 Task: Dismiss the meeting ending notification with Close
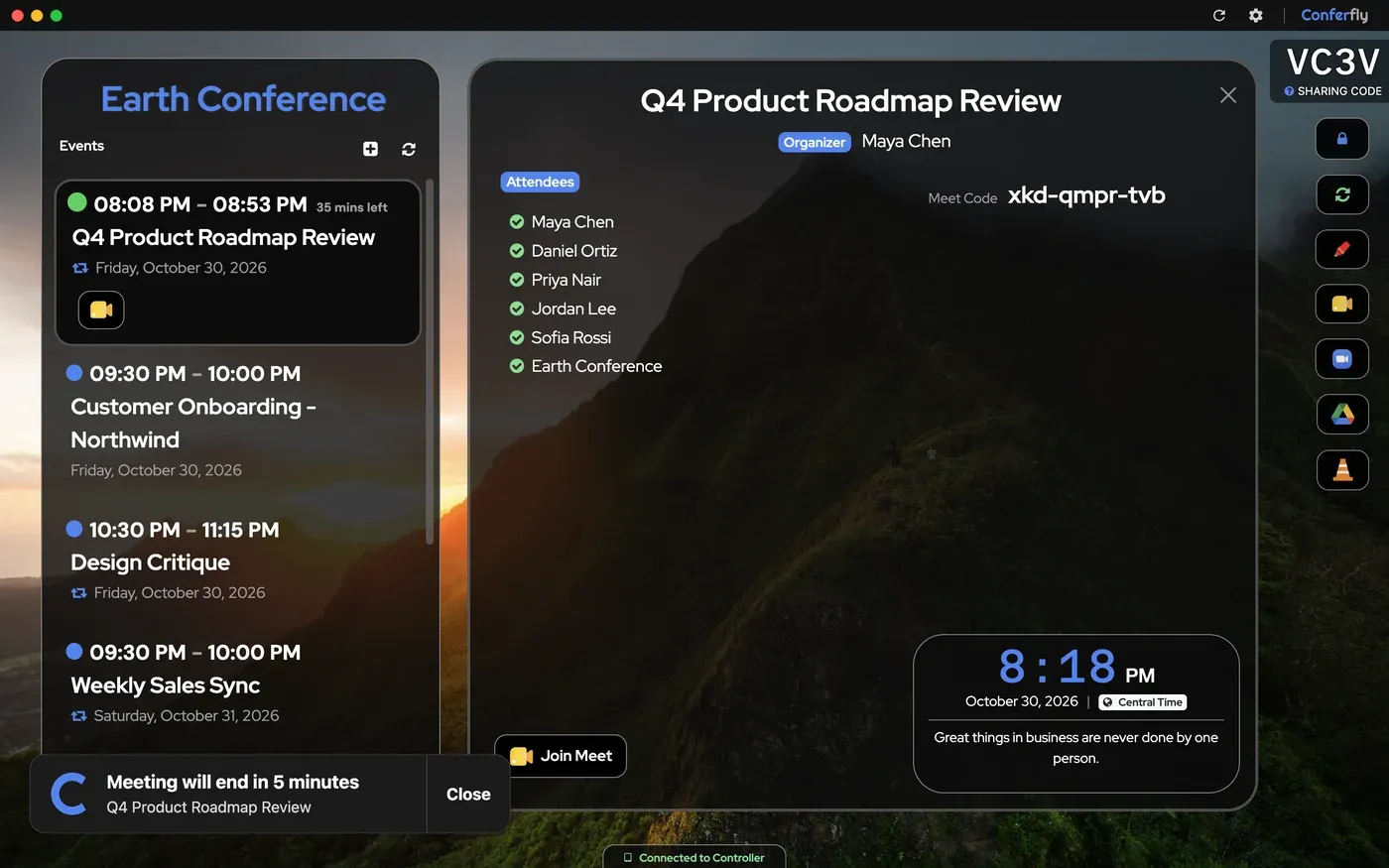468,794
